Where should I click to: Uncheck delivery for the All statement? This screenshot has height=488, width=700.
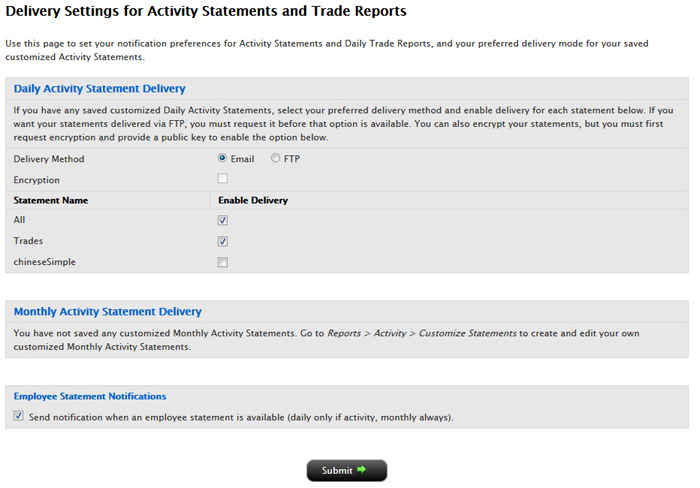pos(222,220)
